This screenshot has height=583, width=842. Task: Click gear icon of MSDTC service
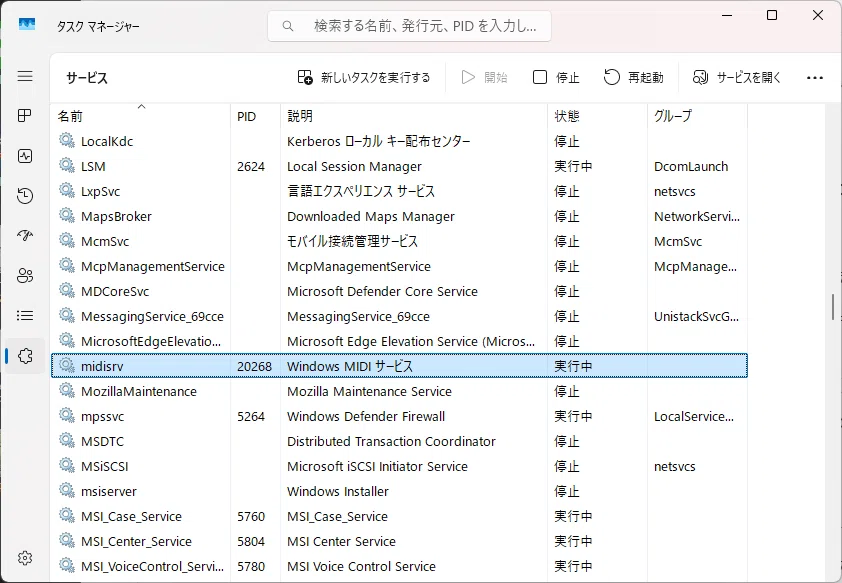coord(67,440)
